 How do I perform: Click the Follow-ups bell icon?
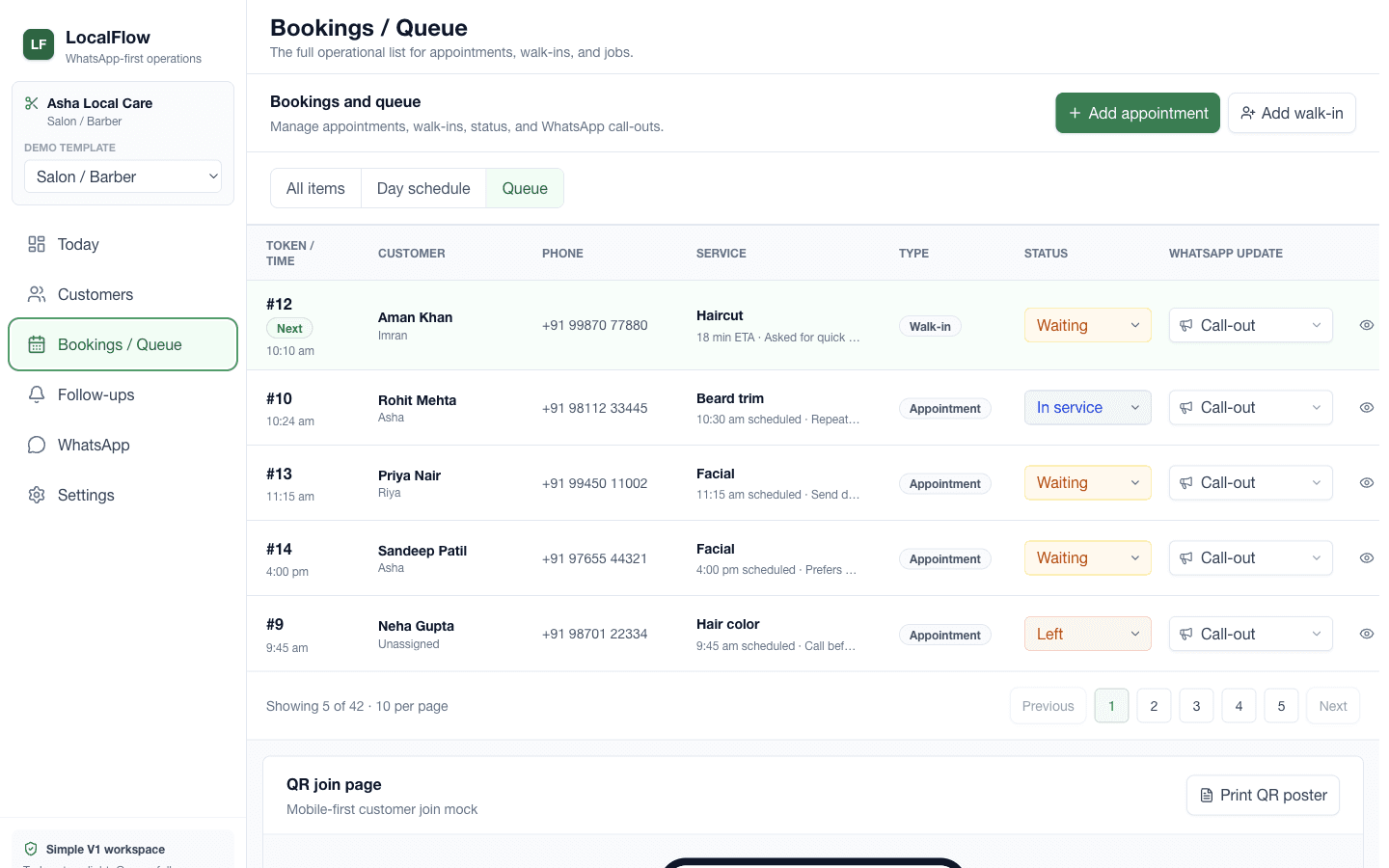(37, 394)
